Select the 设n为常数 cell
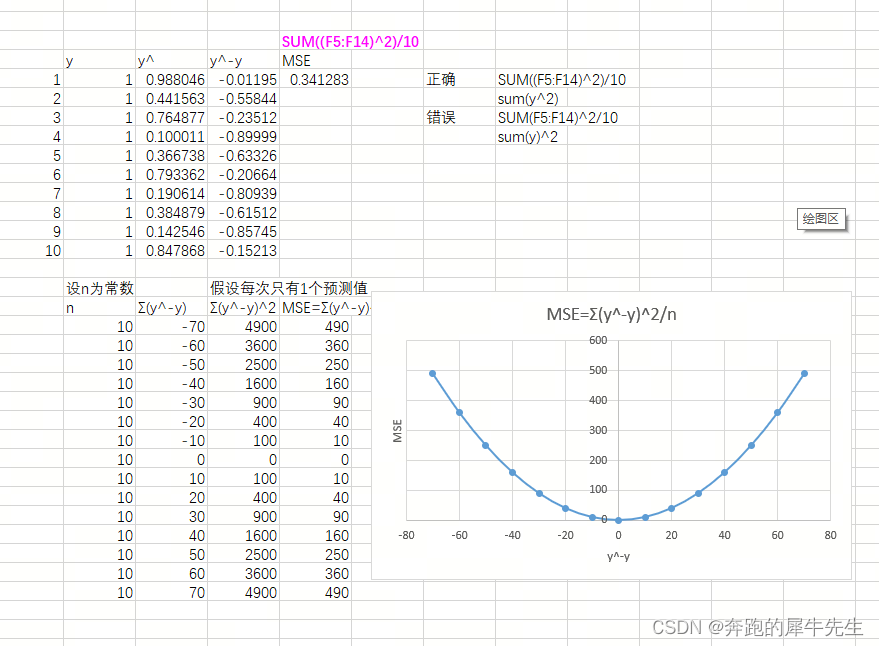The width and height of the screenshot is (879, 646). pyautogui.click(x=100, y=288)
